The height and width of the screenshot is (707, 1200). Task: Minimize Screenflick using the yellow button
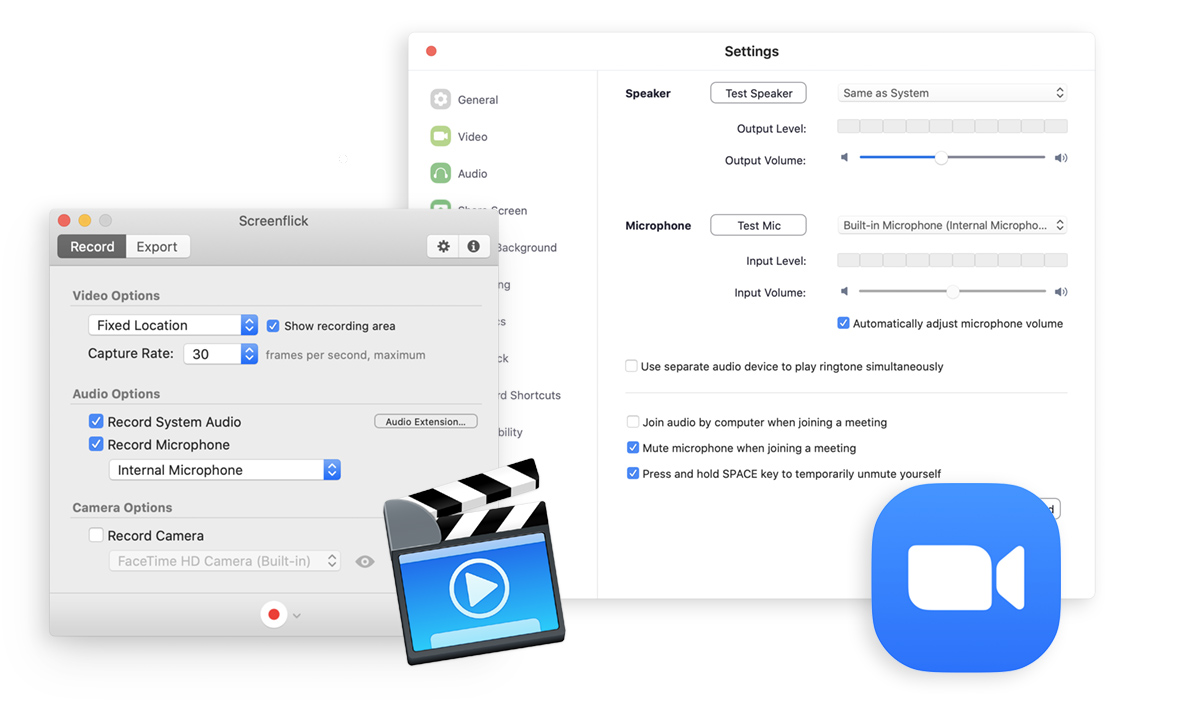(84, 220)
